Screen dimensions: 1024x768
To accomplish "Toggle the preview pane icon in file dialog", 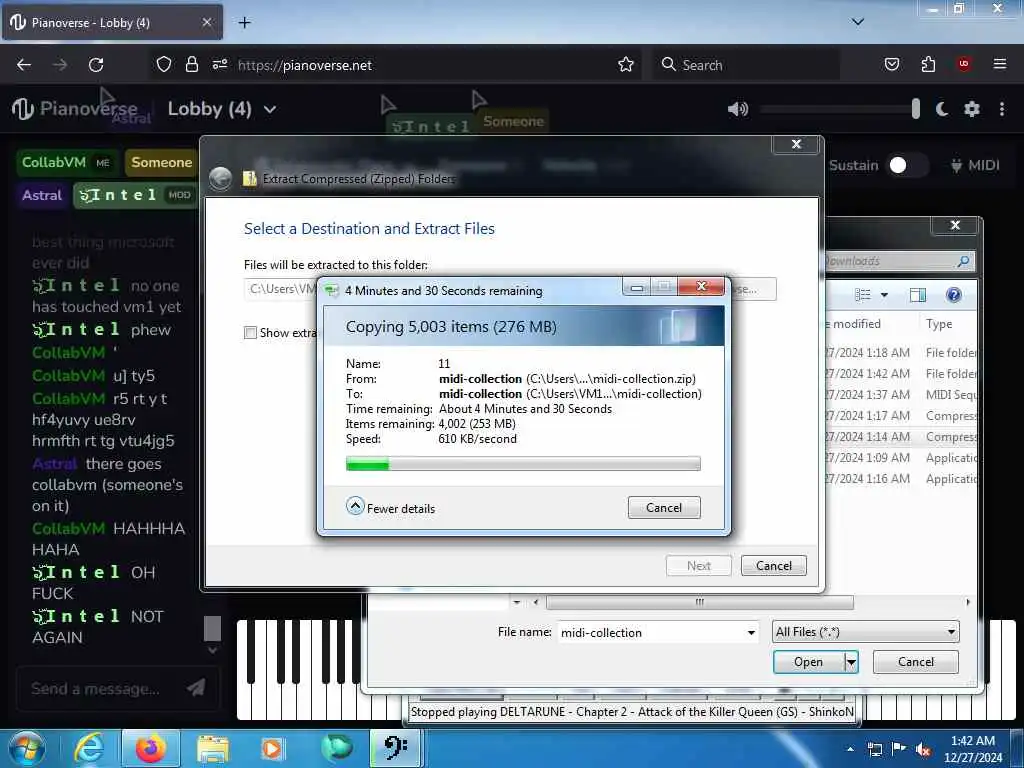I will click(918, 295).
